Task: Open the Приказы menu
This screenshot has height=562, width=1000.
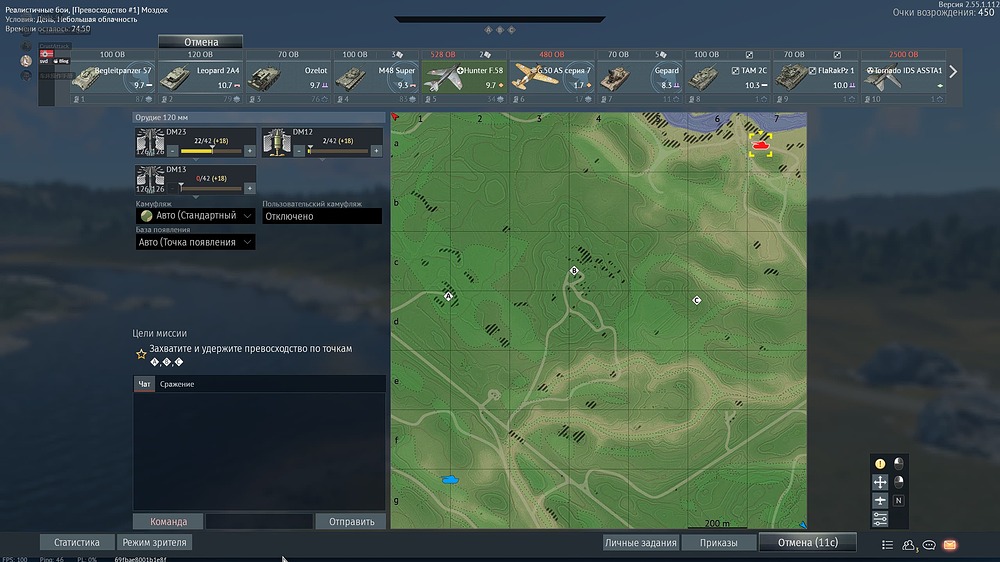Action: point(719,543)
